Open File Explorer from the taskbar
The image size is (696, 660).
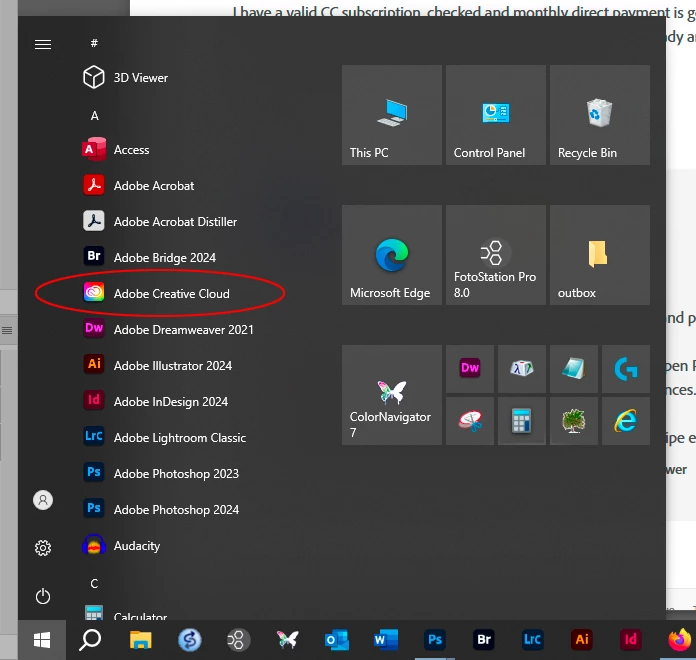141,640
